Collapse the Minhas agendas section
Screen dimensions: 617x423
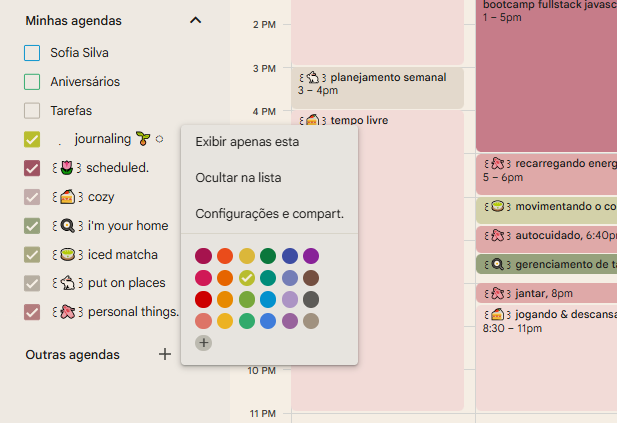[x=196, y=20]
